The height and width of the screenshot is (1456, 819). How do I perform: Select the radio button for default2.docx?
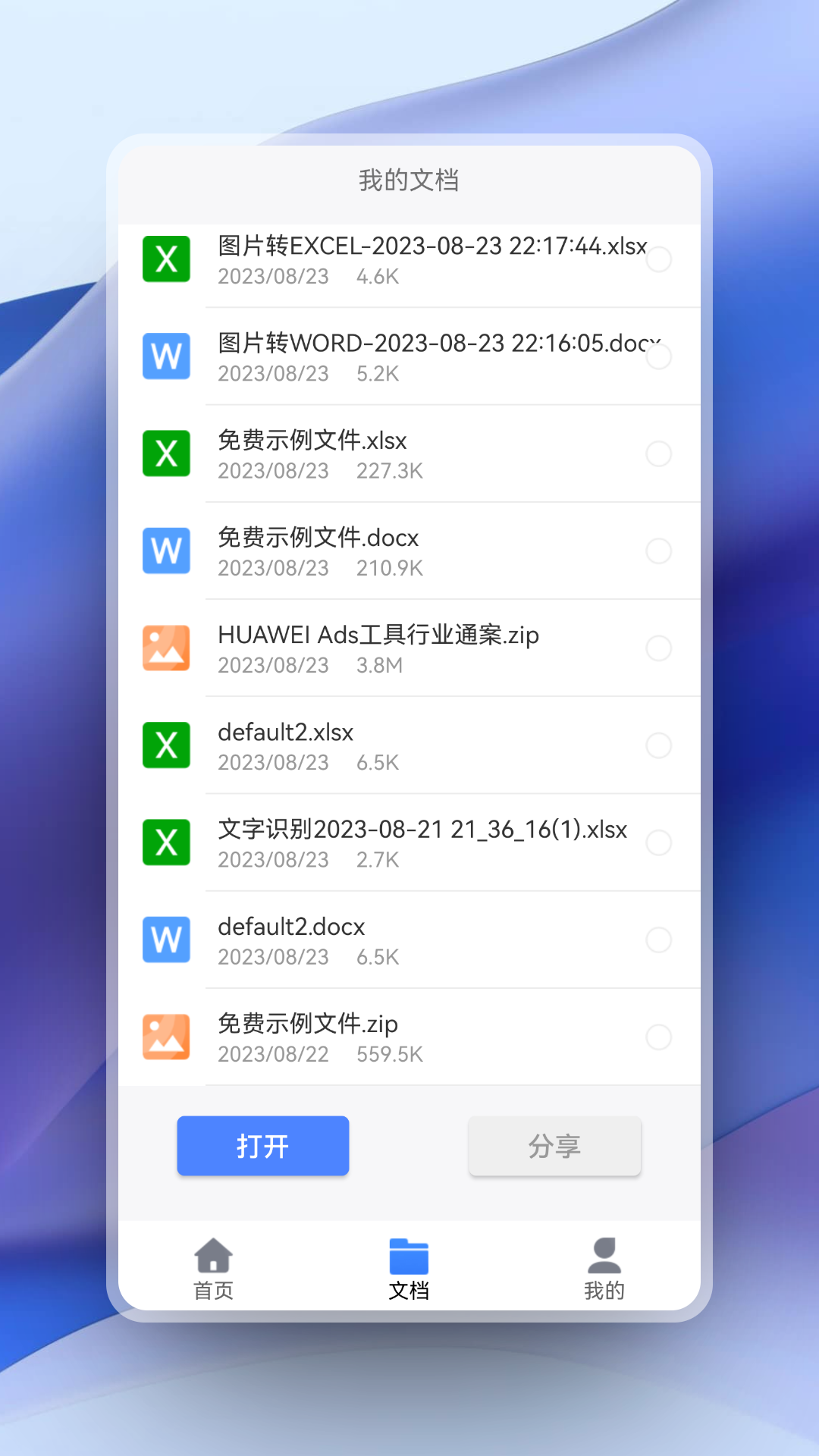point(658,940)
